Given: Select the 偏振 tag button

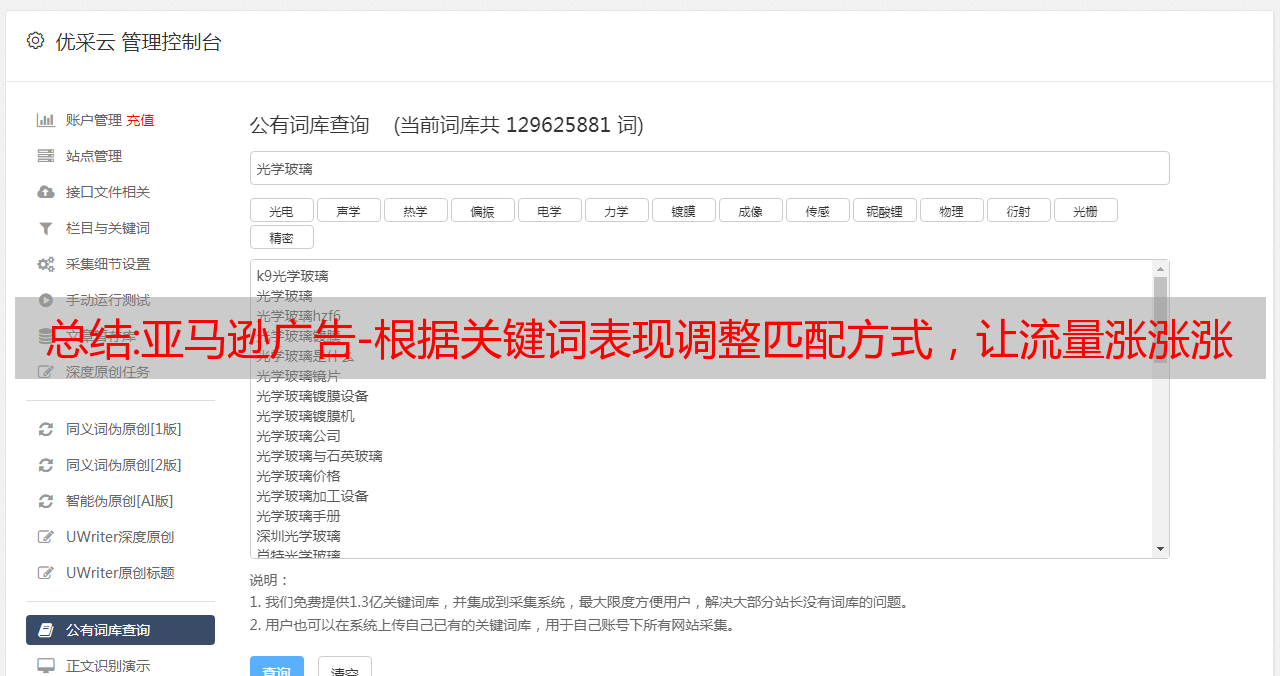Looking at the screenshot, I should (x=482, y=210).
